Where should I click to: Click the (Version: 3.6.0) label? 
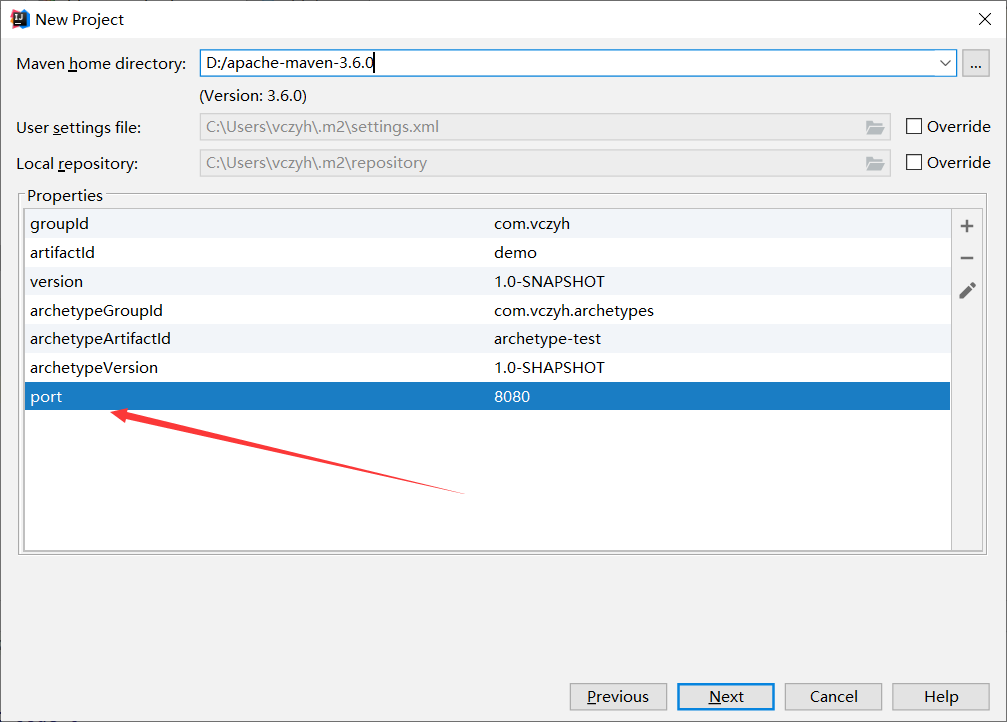point(253,96)
